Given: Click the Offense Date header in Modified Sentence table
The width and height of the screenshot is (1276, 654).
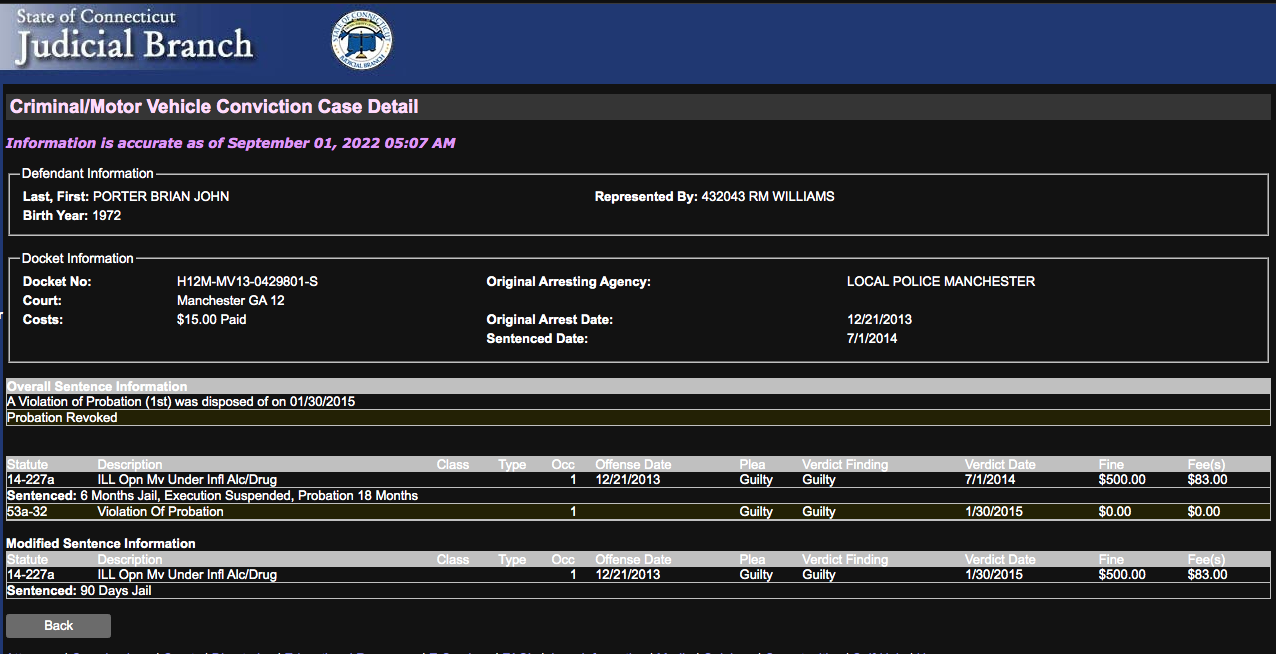Looking at the screenshot, I should (x=633, y=560).
